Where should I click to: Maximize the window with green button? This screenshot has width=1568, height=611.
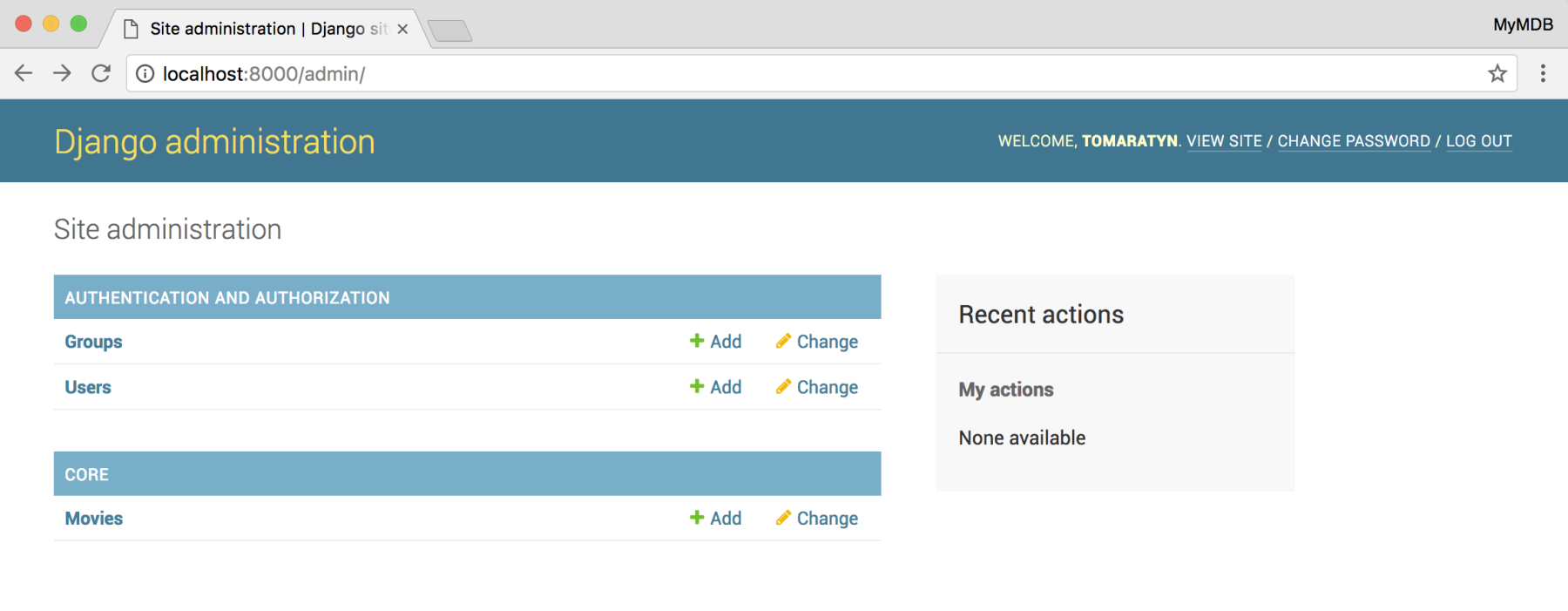coord(78,24)
